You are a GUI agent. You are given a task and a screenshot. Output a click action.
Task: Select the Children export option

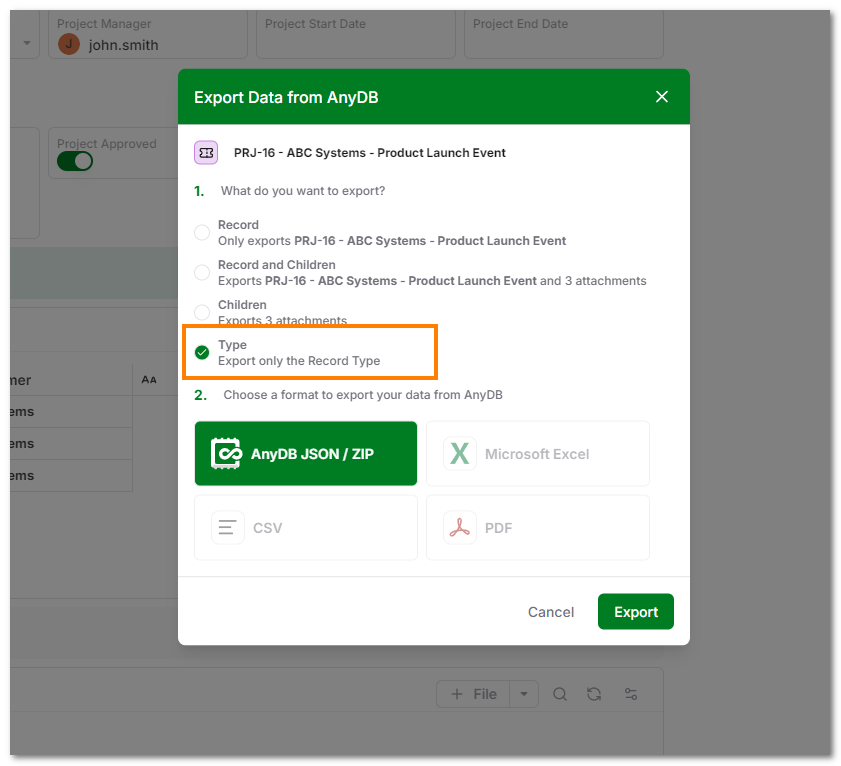pyautogui.click(x=202, y=312)
